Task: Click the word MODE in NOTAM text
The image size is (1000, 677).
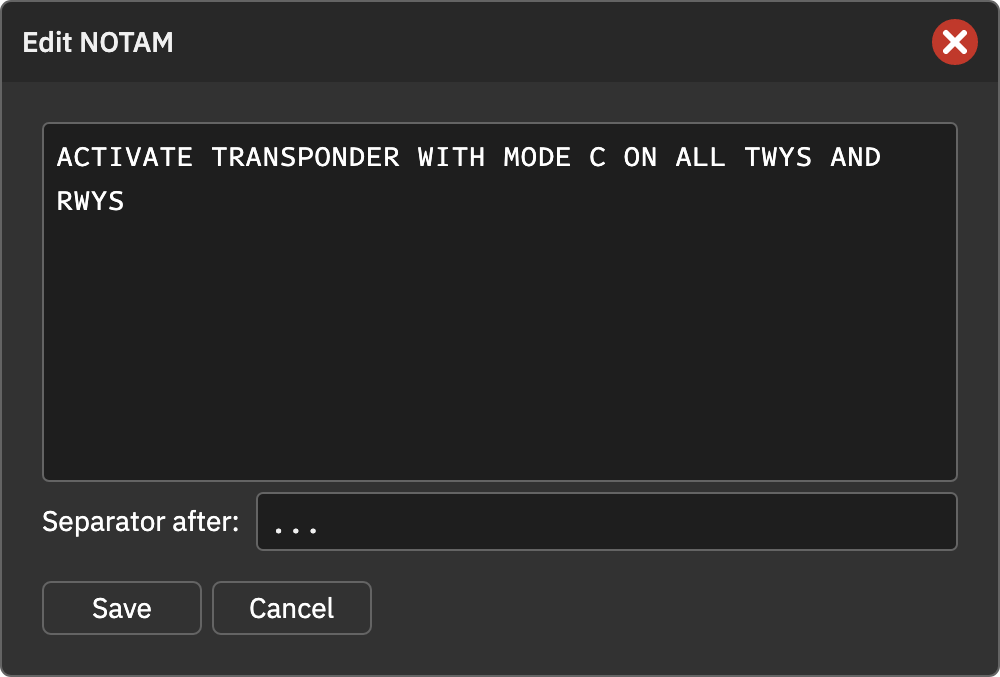Action: pyautogui.click(x=537, y=157)
